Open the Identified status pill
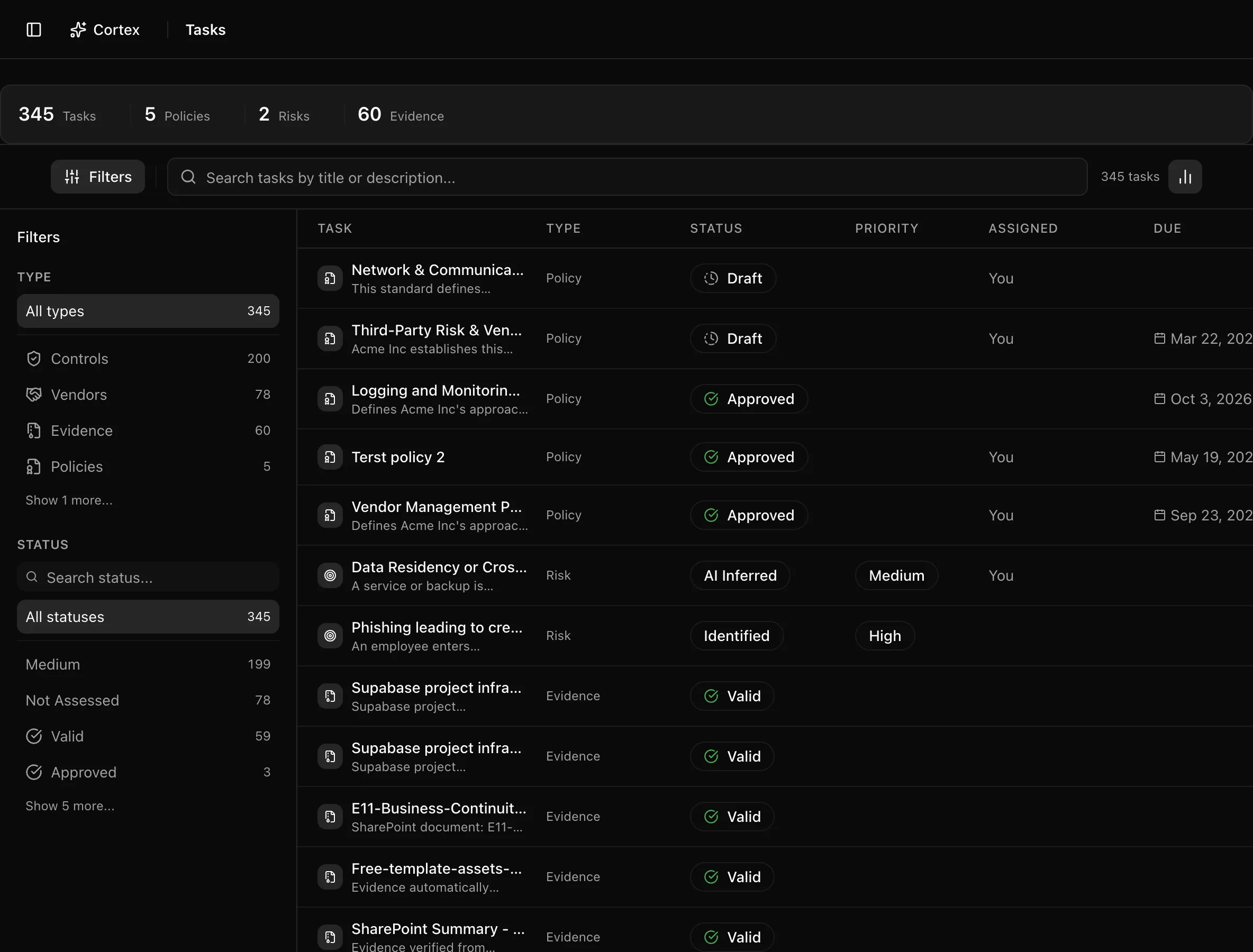1253x952 pixels. click(737, 636)
